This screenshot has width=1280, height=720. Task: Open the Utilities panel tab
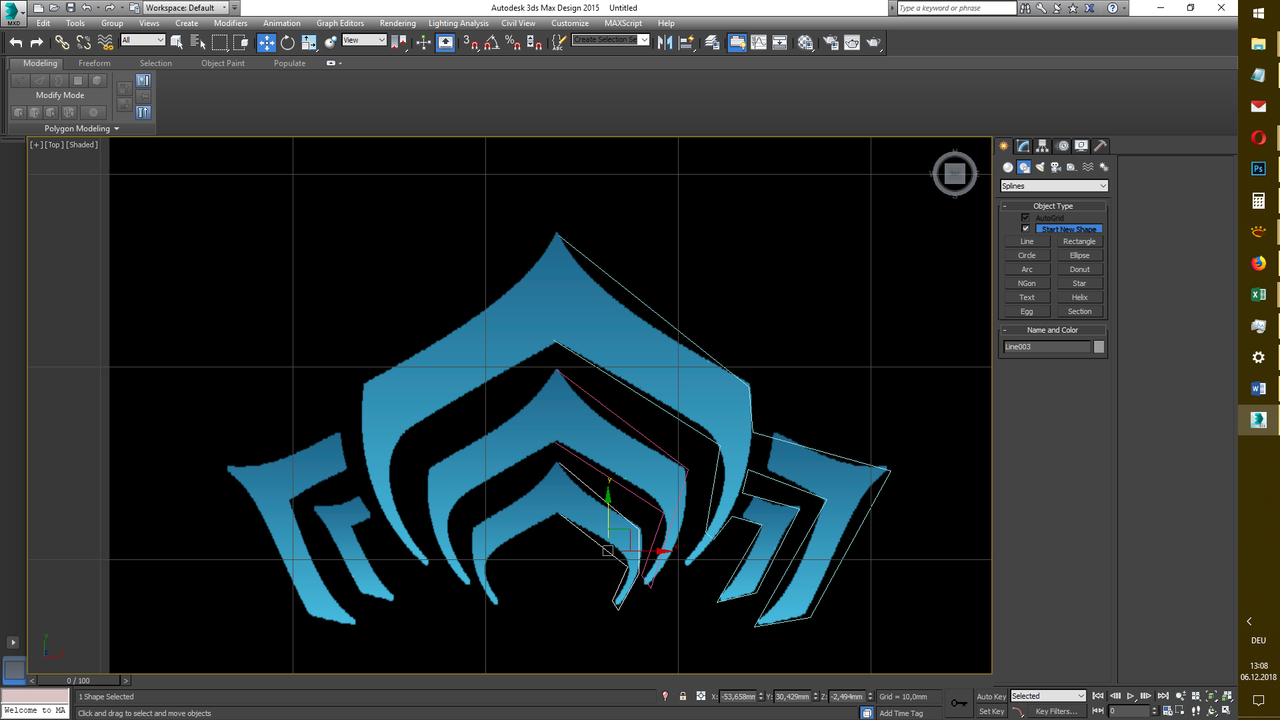point(1100,146)
